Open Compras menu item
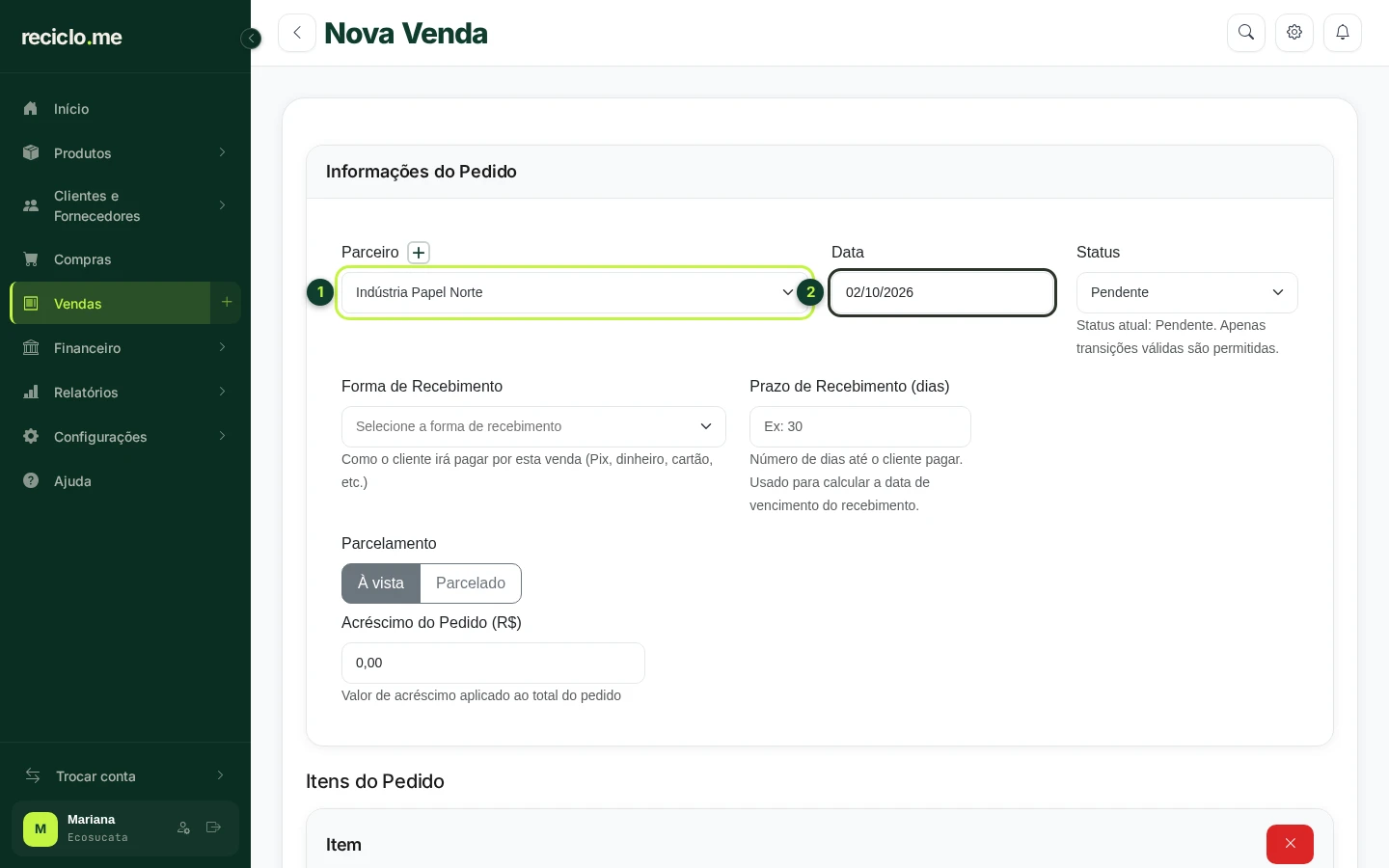Viewport: 1389px width, 868px height. click(x=125, y=259)
